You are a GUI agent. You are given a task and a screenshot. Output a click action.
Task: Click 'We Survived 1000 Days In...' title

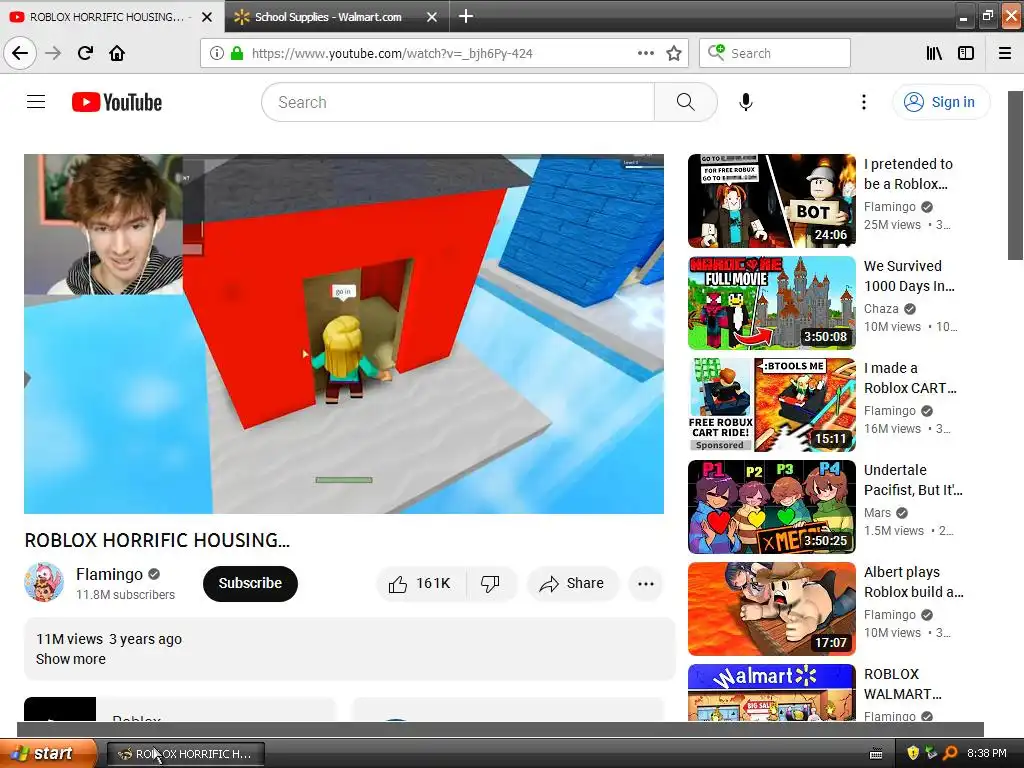tap(909, 276)
